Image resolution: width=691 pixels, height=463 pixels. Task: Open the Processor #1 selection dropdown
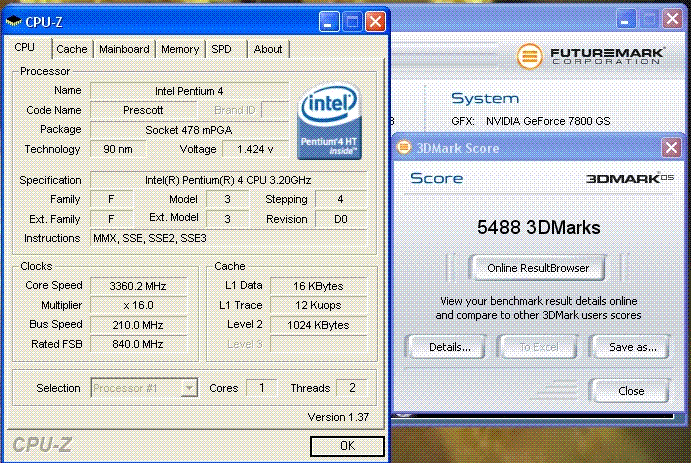189,388
